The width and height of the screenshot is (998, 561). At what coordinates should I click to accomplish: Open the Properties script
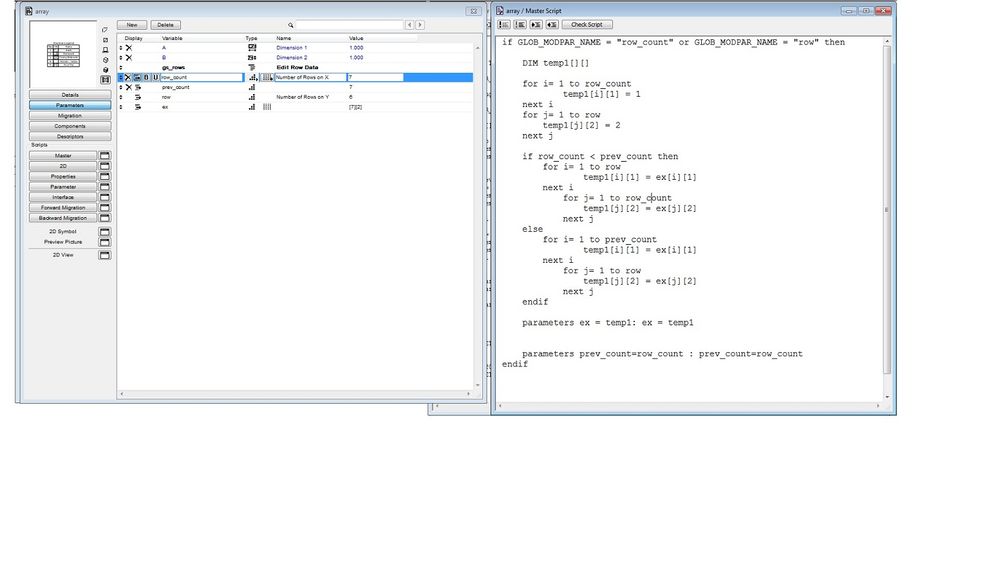pyautogui.click(x=63, y=176)
